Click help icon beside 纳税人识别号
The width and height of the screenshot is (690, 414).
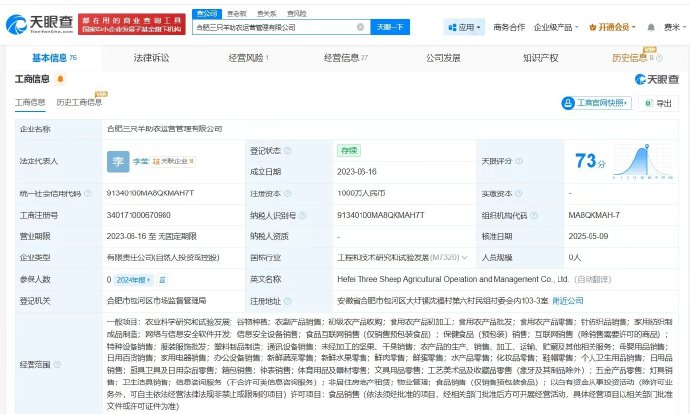[302, 216]
